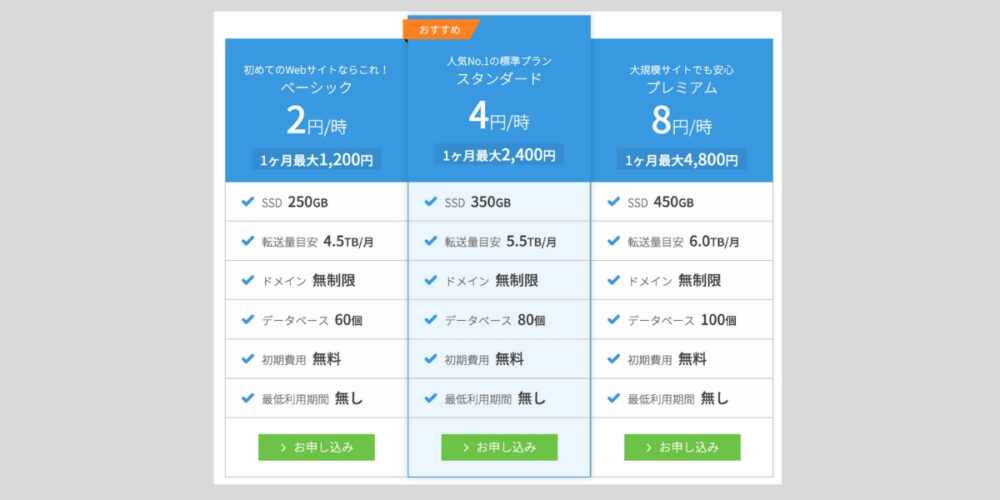
Task: Click the プレミアム plan お申し込み button
Action: click(682, 447)
